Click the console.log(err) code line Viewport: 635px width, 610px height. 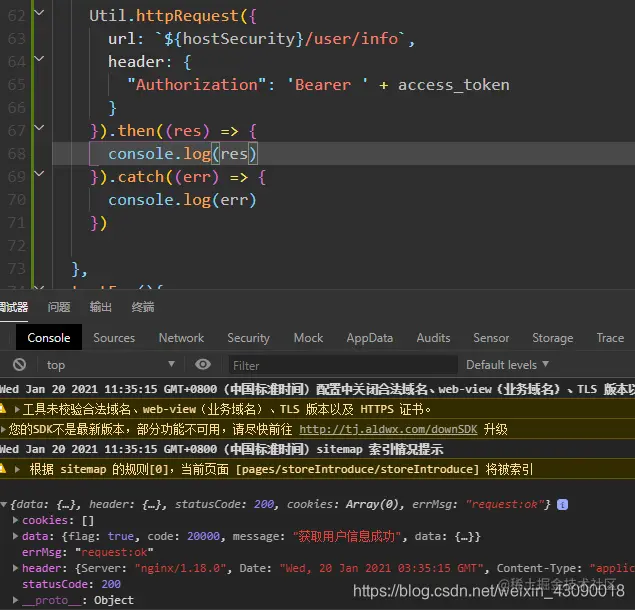click(x=182, y=200)
